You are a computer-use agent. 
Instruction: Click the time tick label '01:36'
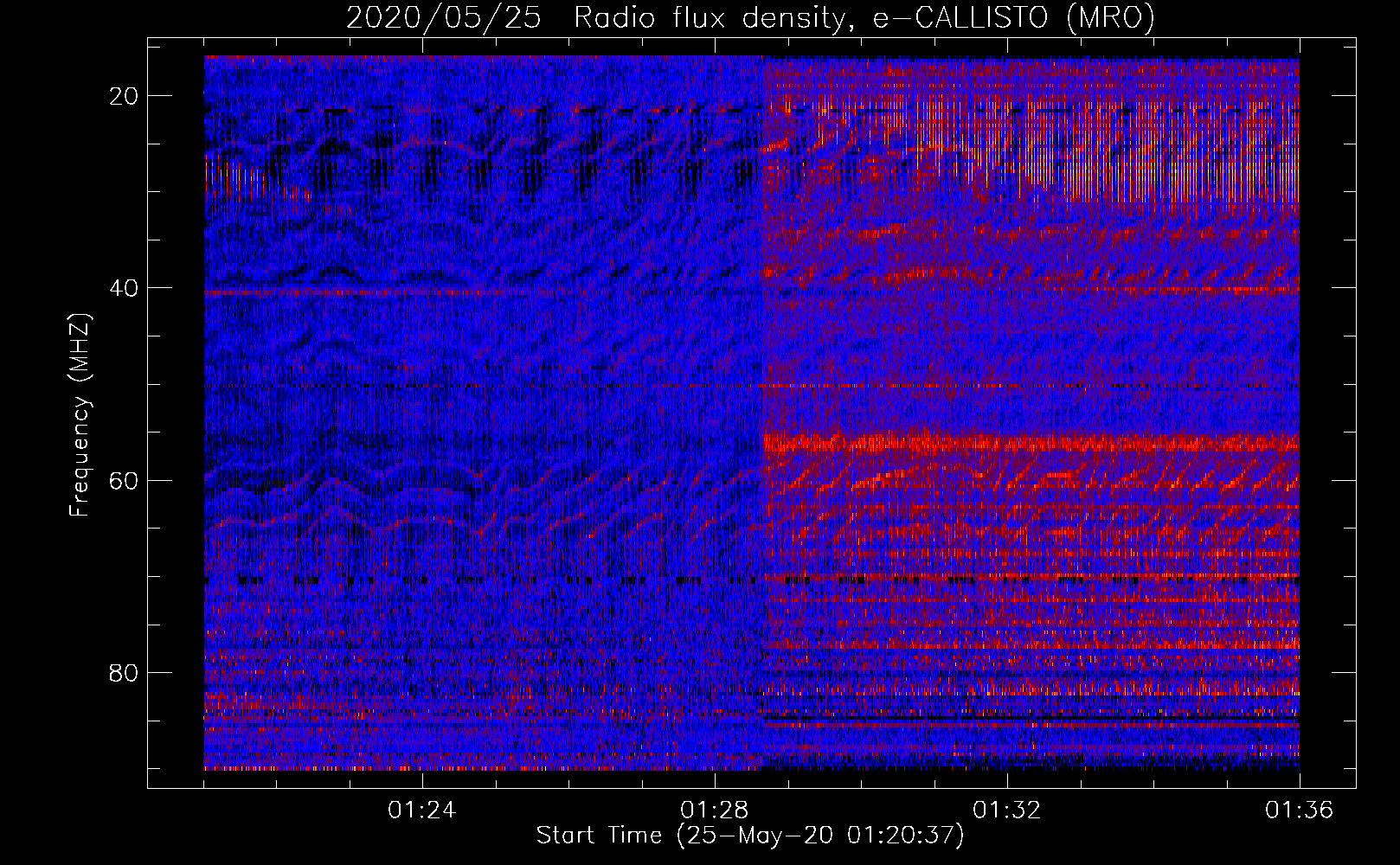[1299, 811]
